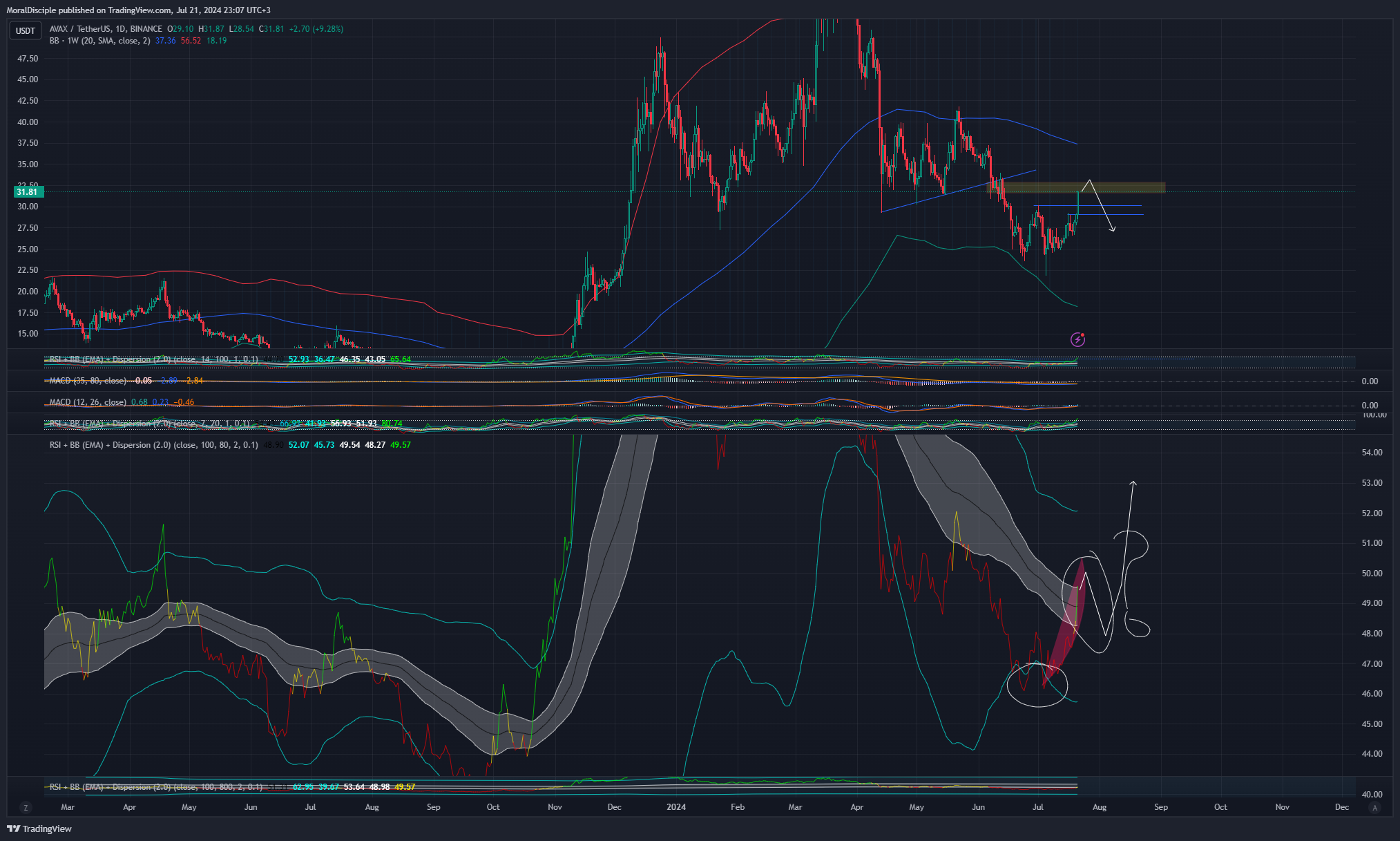The image size is (1400, 841).
Task: Select the MACD (35, 80, close) indicator legend
Action: click(x=88, y=381)
